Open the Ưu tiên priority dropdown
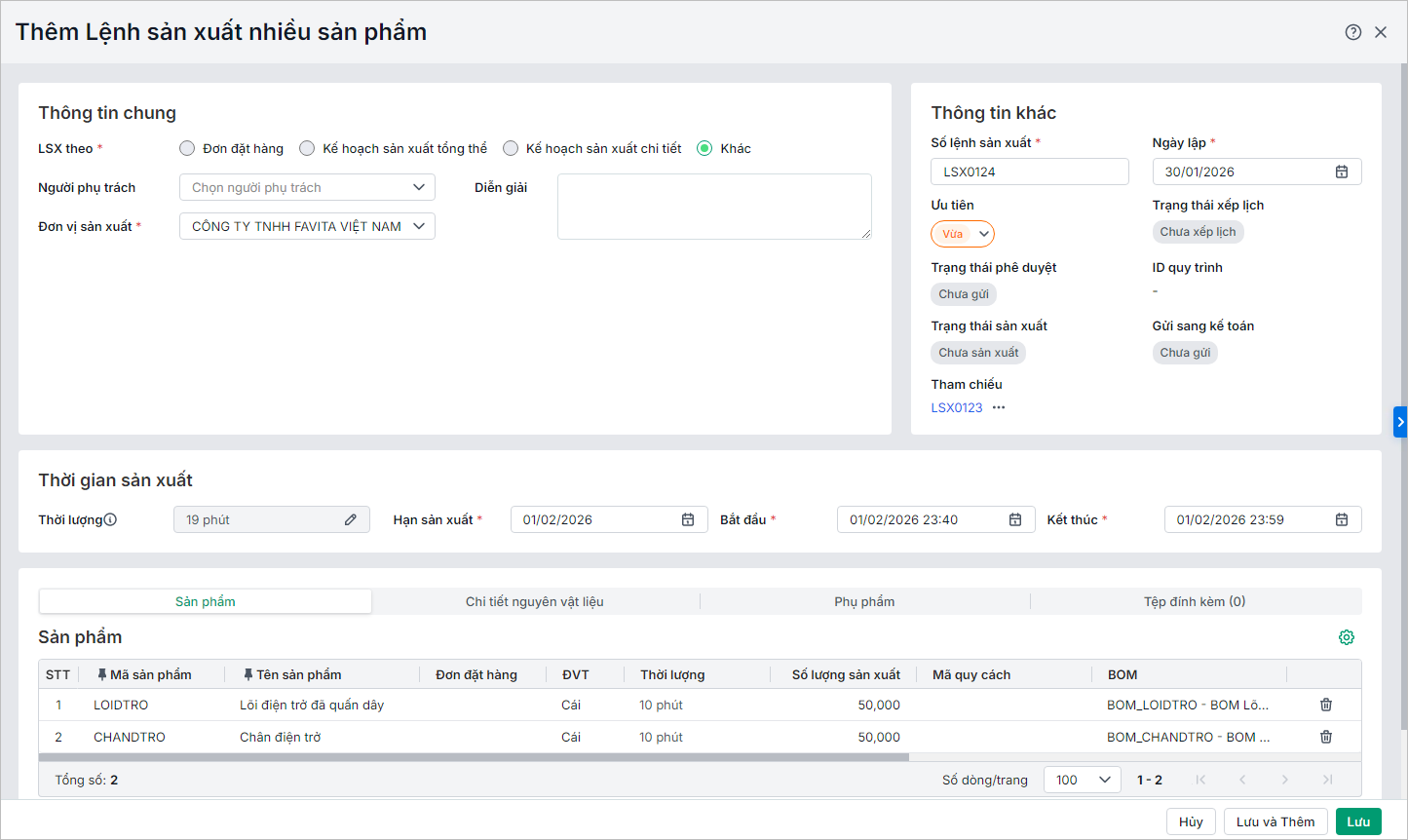The height and width of the screenshot is (840, 1408). [x=963, y=234]
